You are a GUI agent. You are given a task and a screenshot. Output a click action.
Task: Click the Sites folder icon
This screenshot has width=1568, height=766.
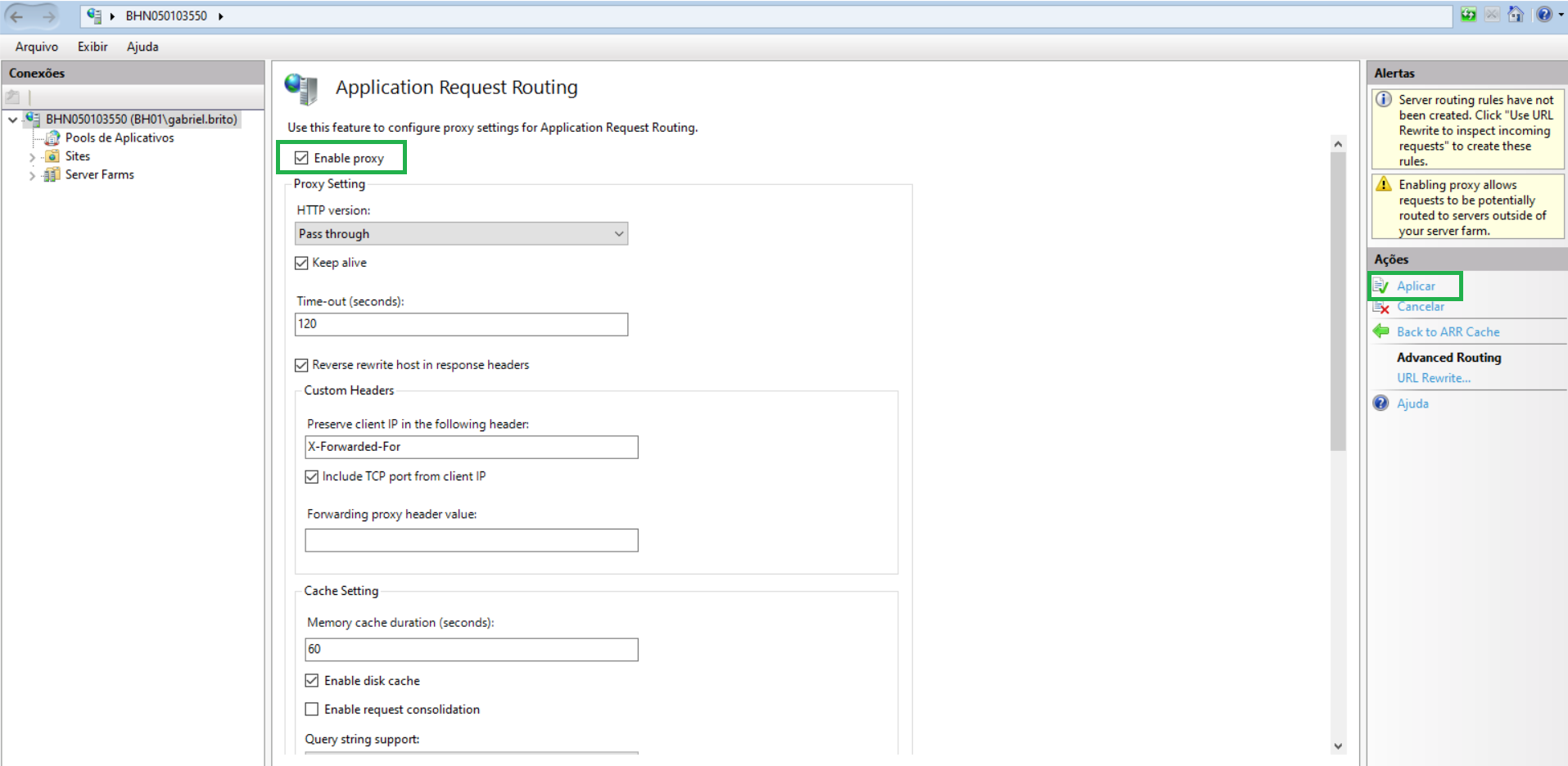tap(52, 156)
